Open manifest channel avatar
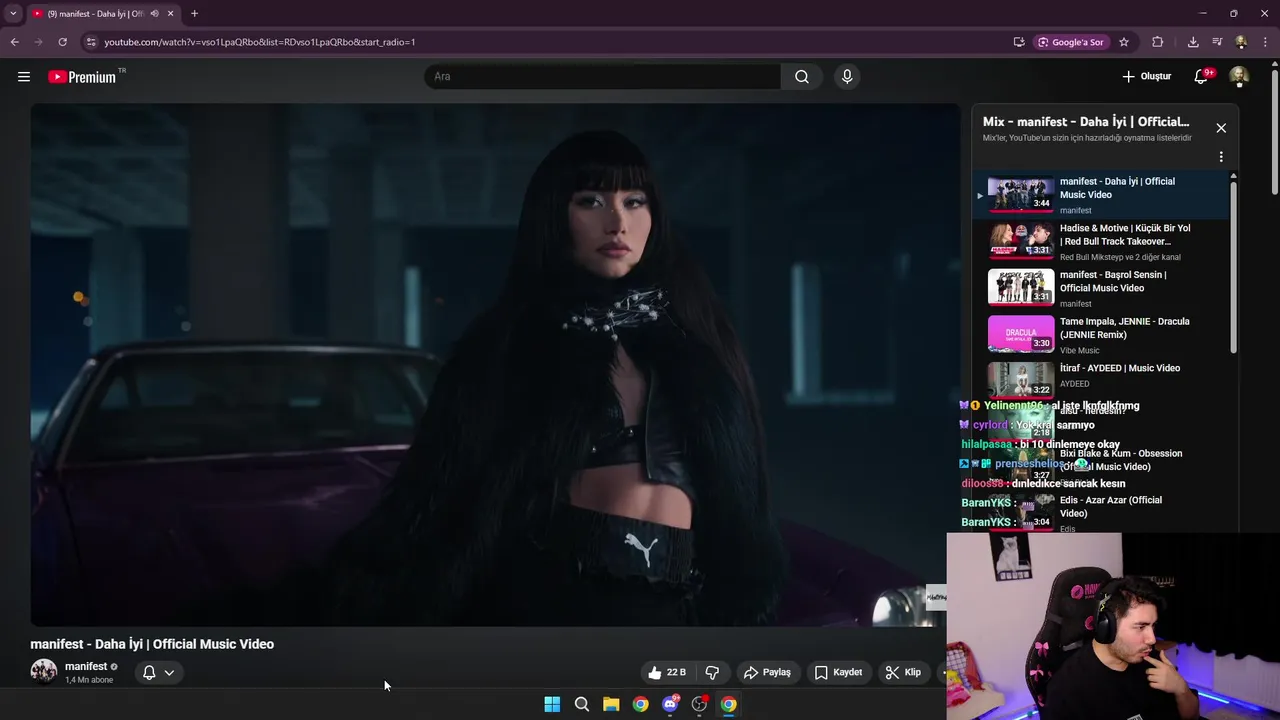The width and height of the screenshot is (1280, 720). 44,671
